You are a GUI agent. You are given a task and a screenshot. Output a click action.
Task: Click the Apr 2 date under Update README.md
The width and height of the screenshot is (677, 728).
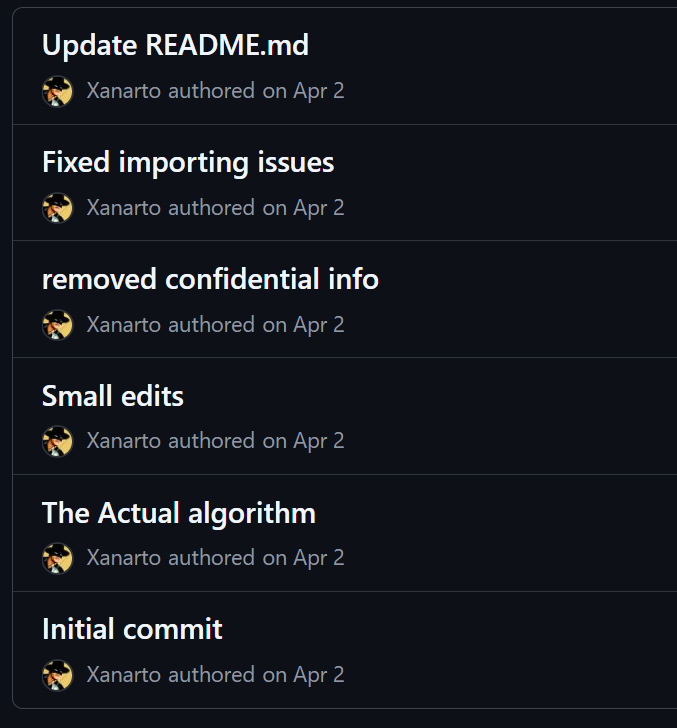(318, 91)
